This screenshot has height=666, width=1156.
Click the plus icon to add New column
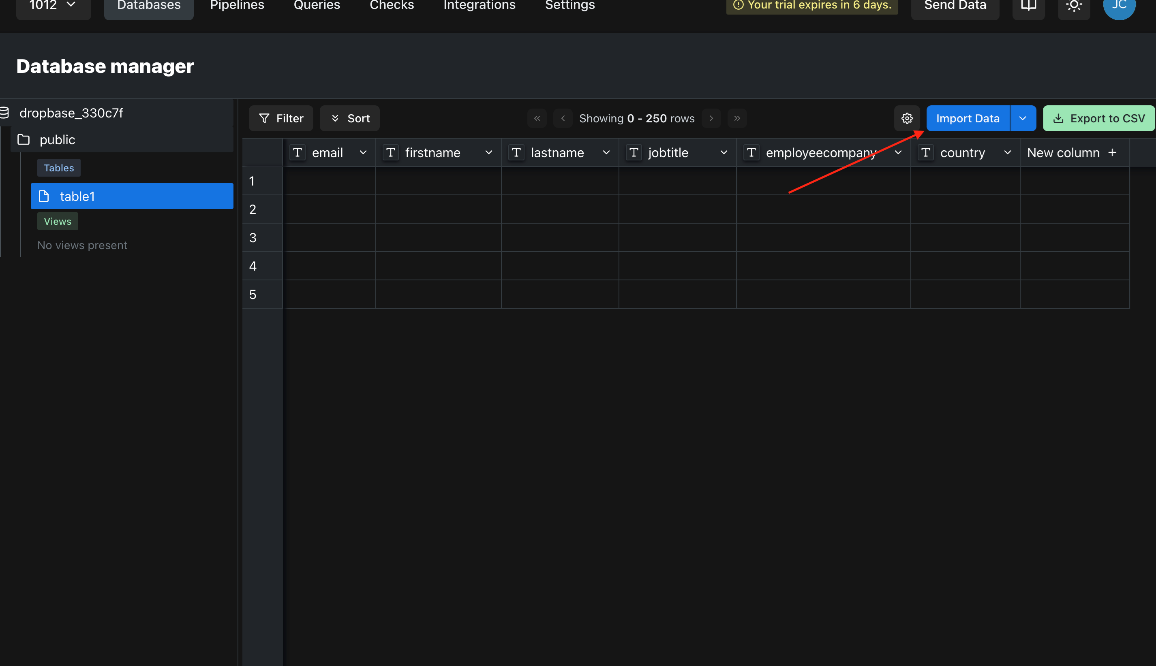1112,153
